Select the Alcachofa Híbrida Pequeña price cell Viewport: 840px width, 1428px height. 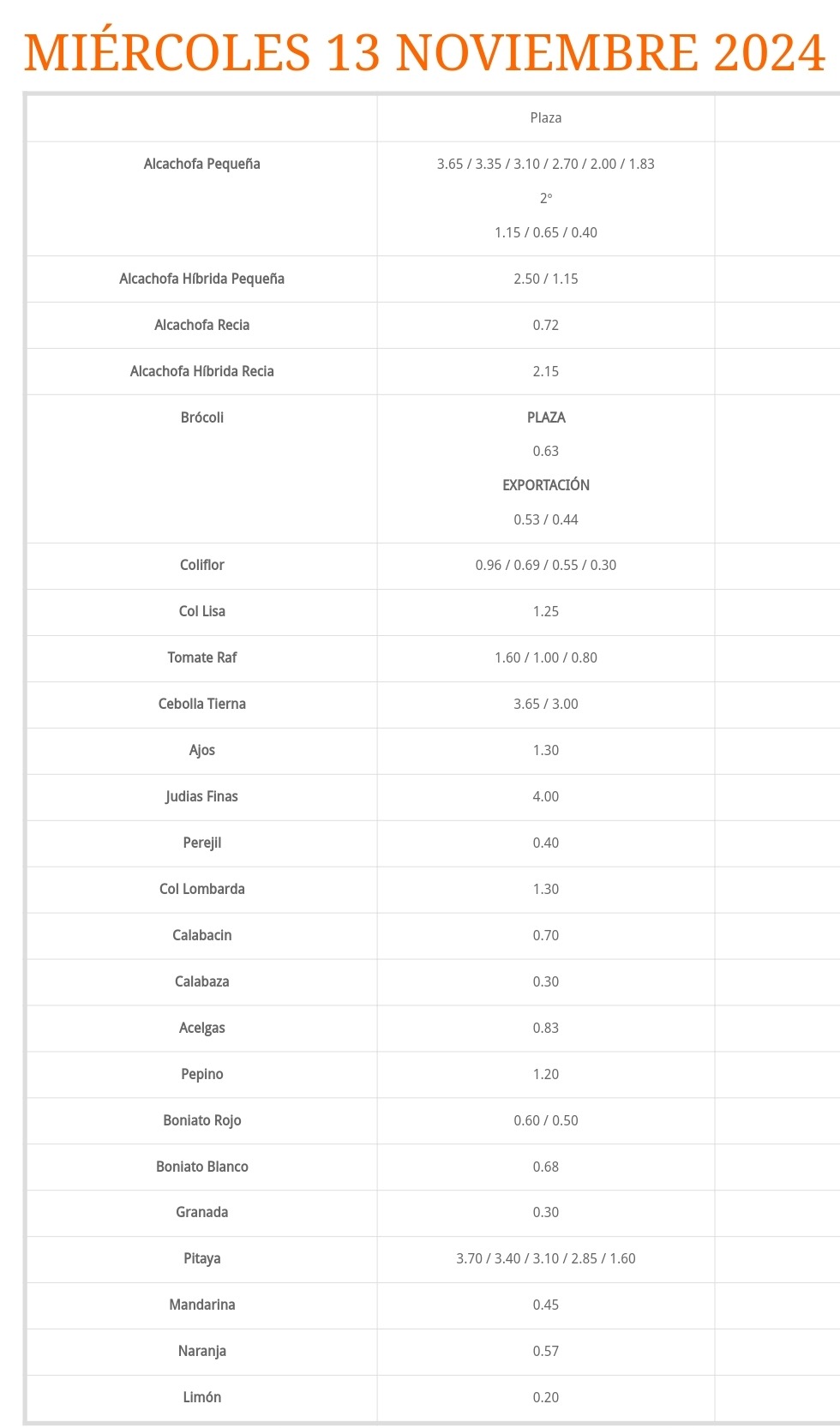(x=546, y=279)
